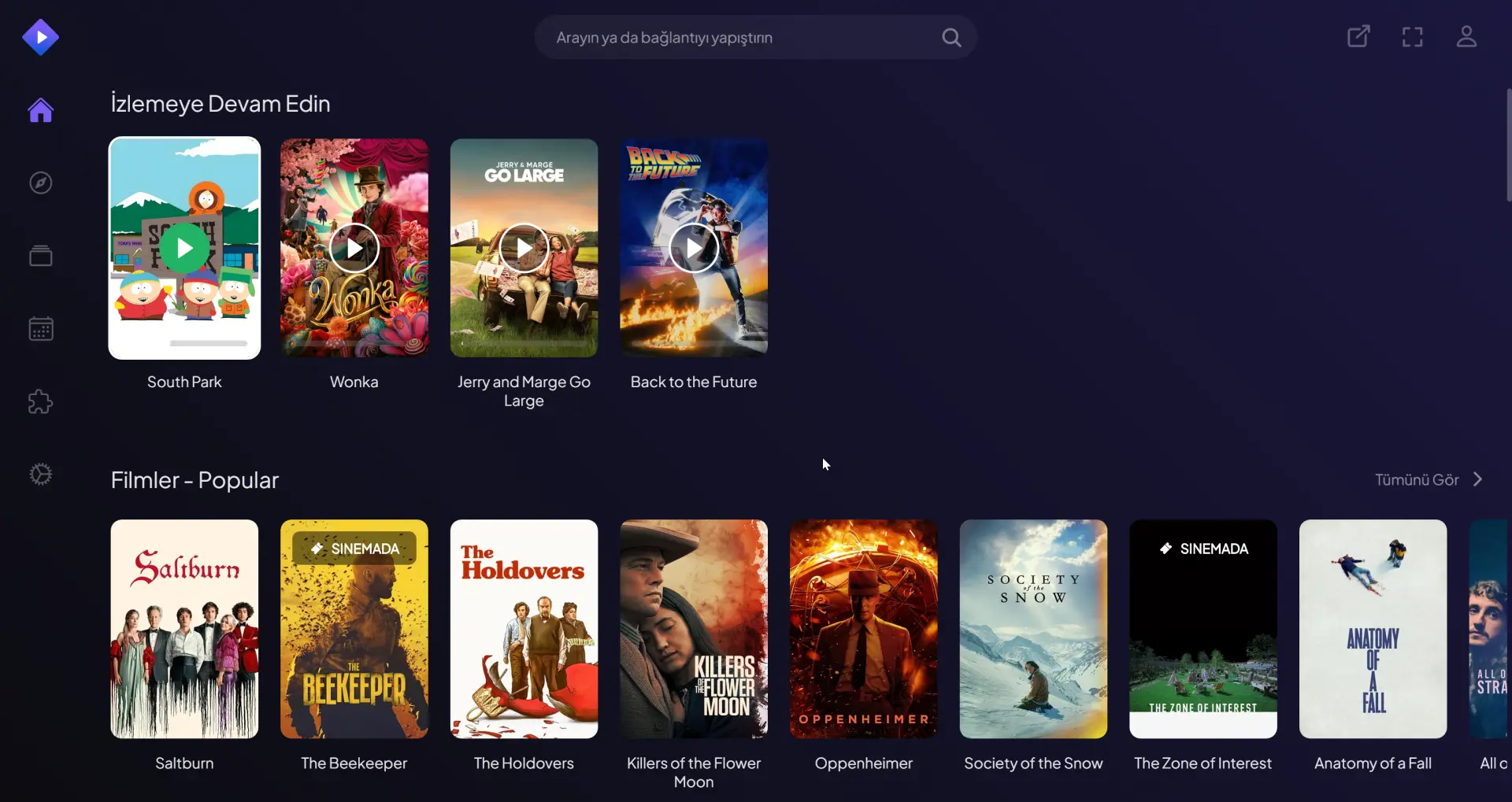Click the 'Oppenheimer' title text
This screenshot has height=802, width=1512.
(864, 763)
